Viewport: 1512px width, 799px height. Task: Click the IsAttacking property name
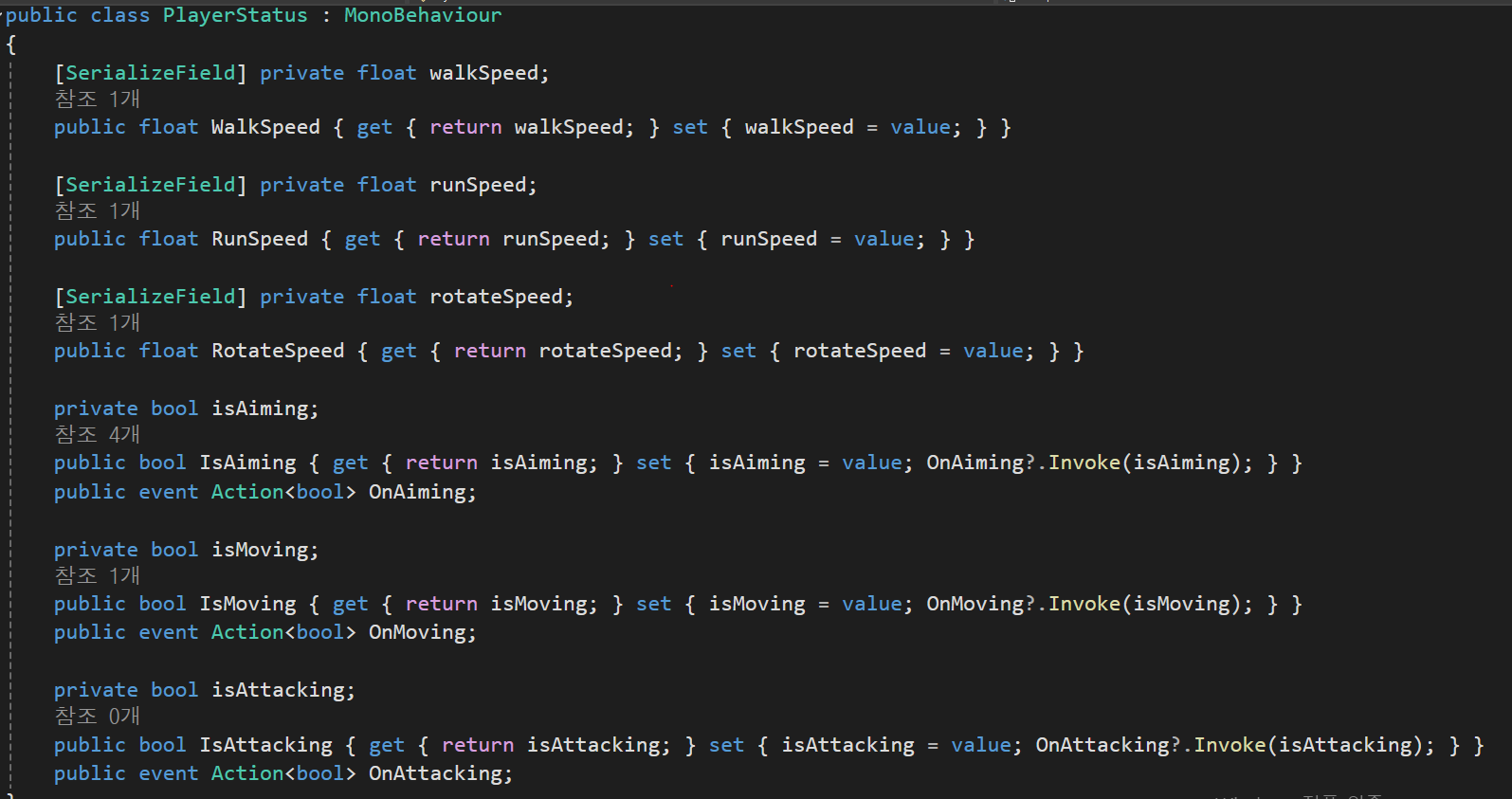tap(265, 745)
